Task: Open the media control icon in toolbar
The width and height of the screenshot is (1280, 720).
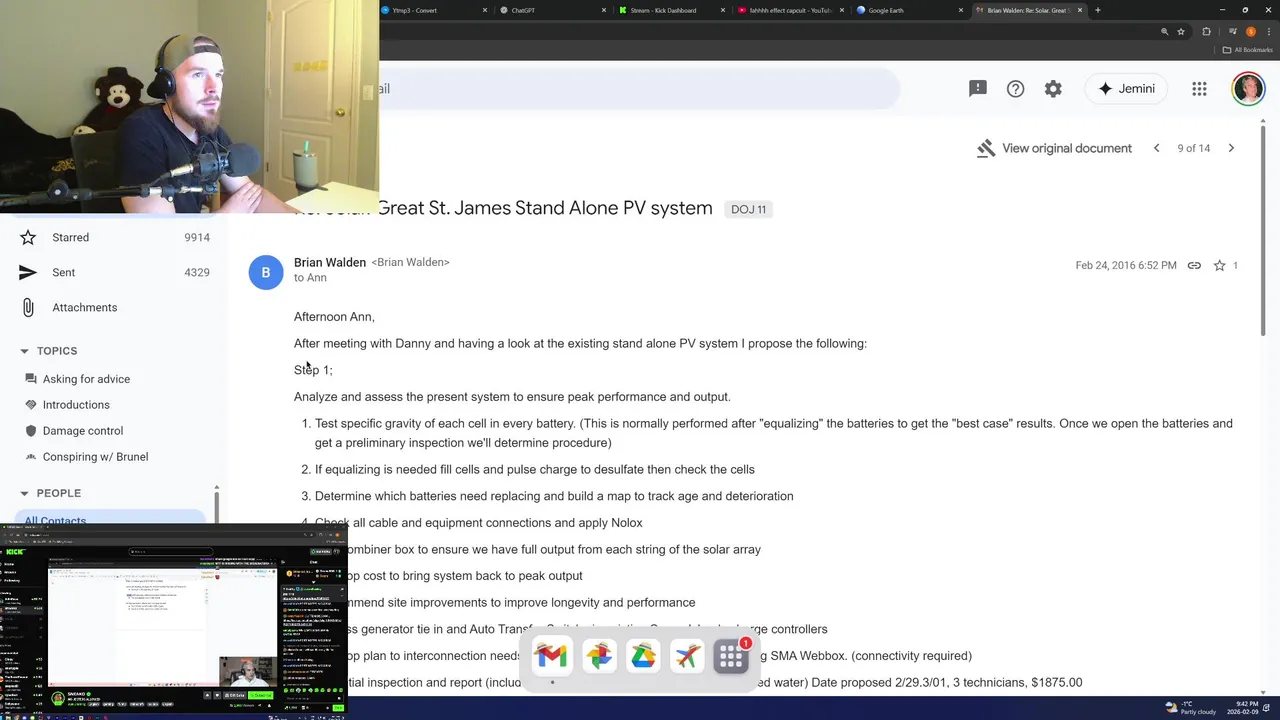Action: coord(1231,32)
